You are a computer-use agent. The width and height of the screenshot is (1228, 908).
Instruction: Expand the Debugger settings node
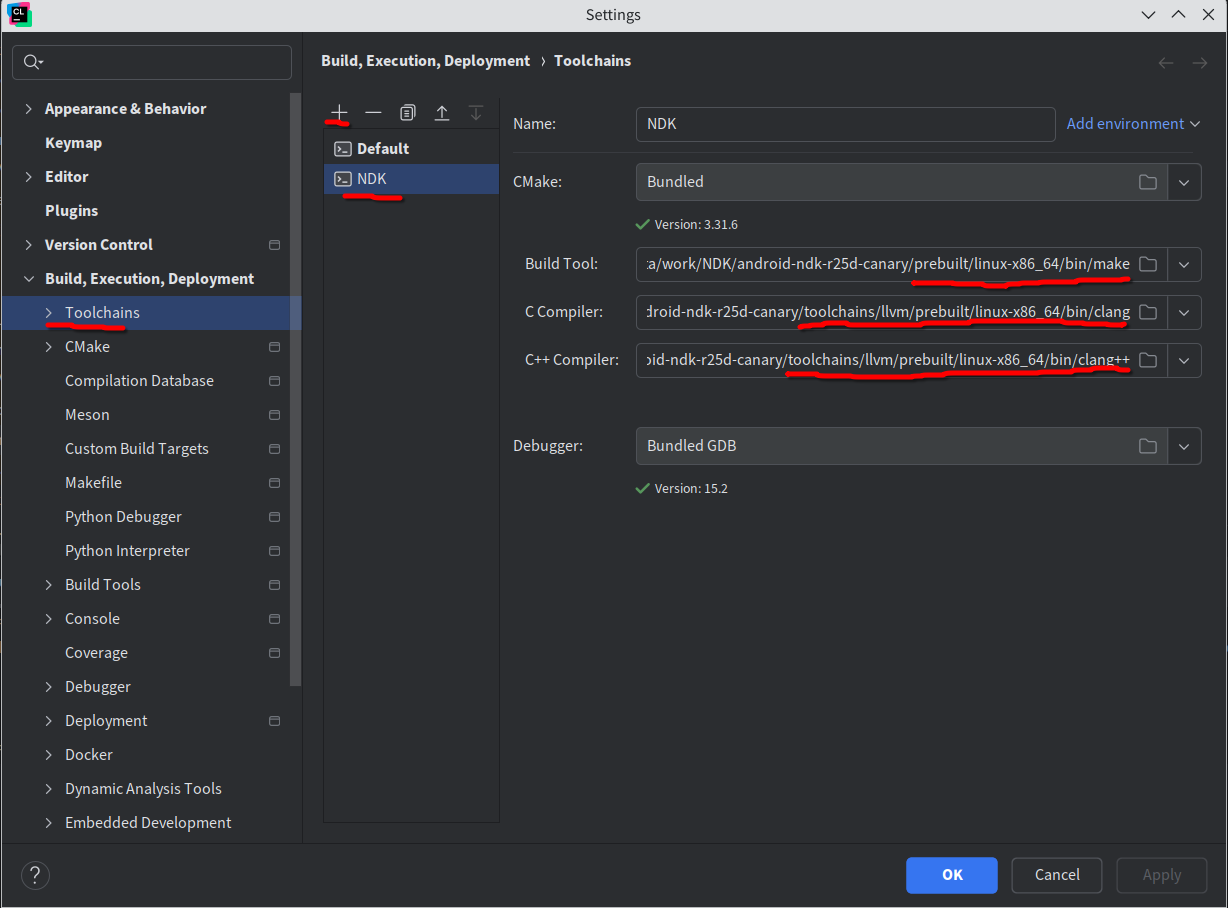48,687
